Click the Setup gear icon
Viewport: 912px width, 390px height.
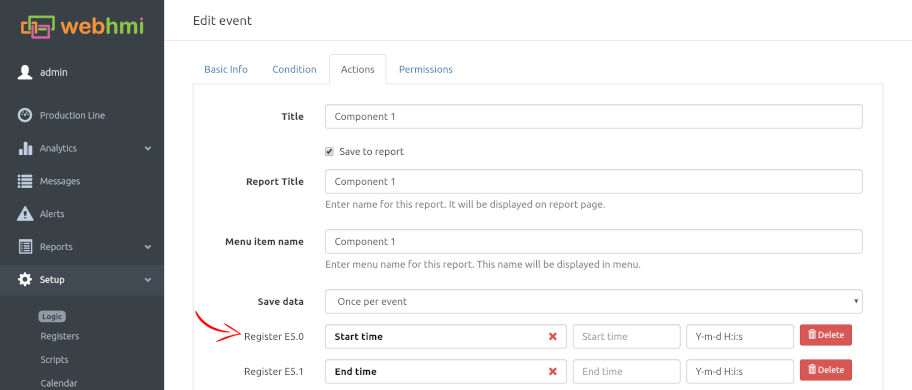(25, 280)
